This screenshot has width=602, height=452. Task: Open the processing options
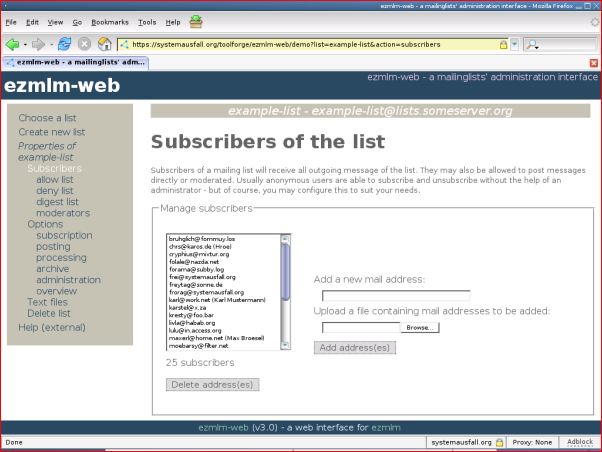tap(61, 258)
